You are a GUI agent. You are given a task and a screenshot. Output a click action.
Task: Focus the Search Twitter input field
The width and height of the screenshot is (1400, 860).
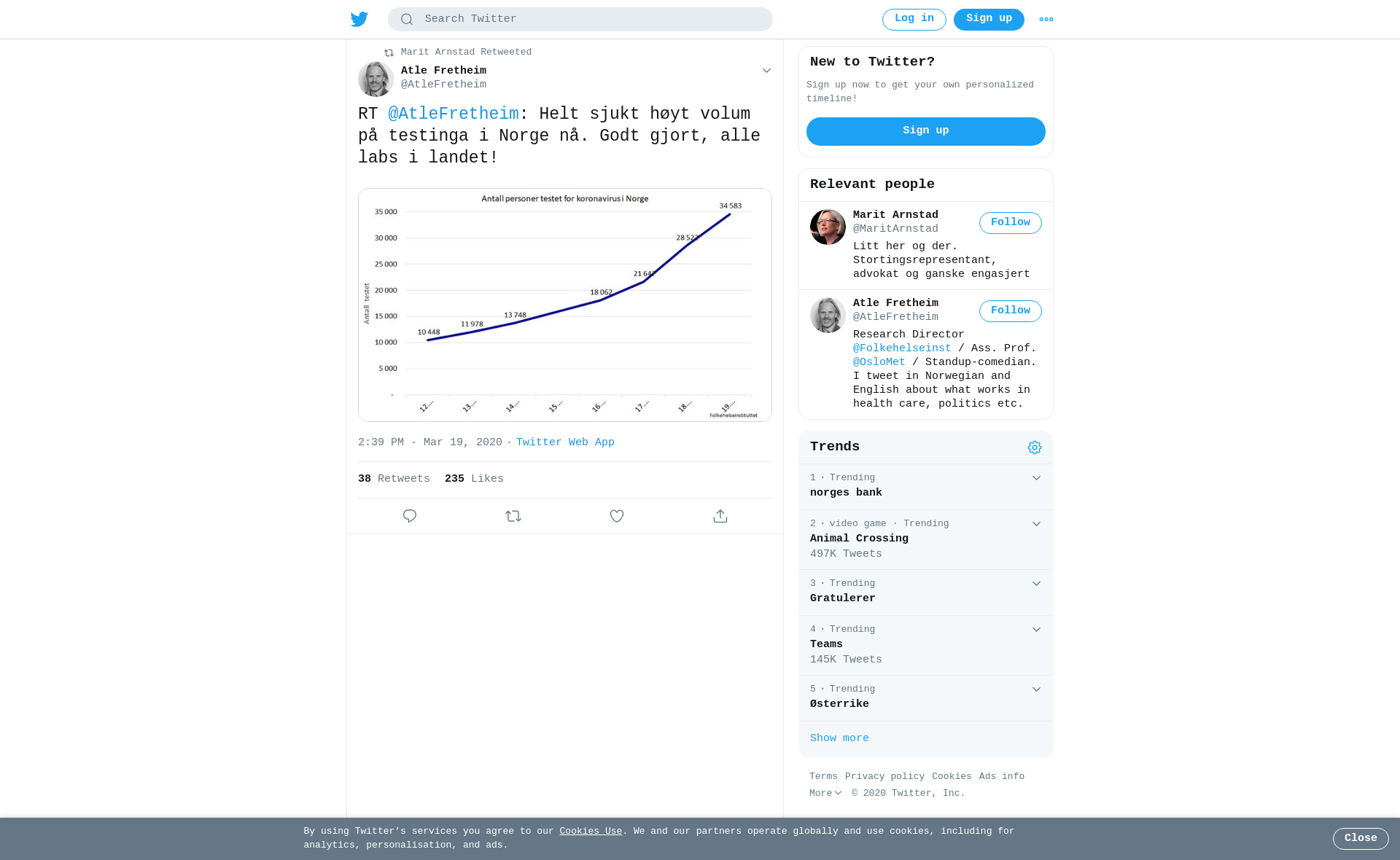coord(580,20)
